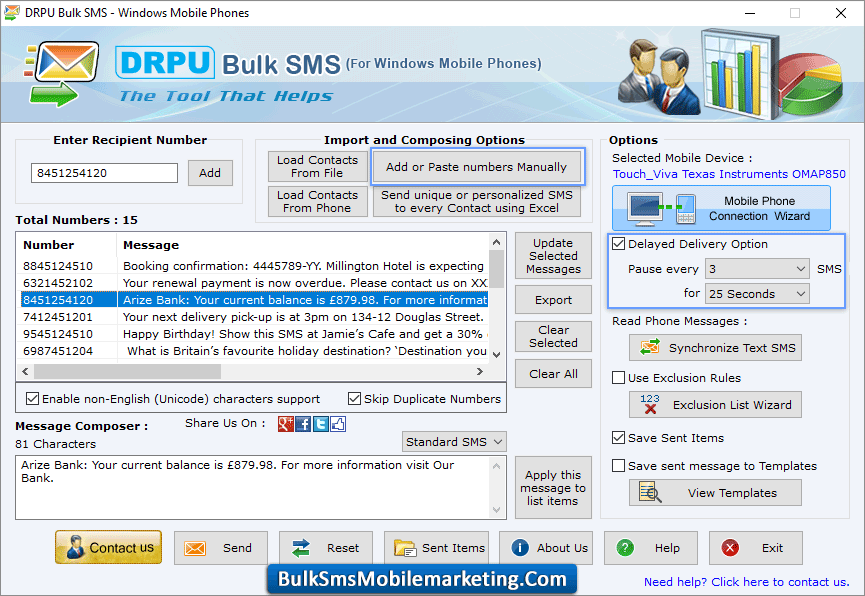
Task: Select row with number 6987451204
Action: tap(254, 351)
